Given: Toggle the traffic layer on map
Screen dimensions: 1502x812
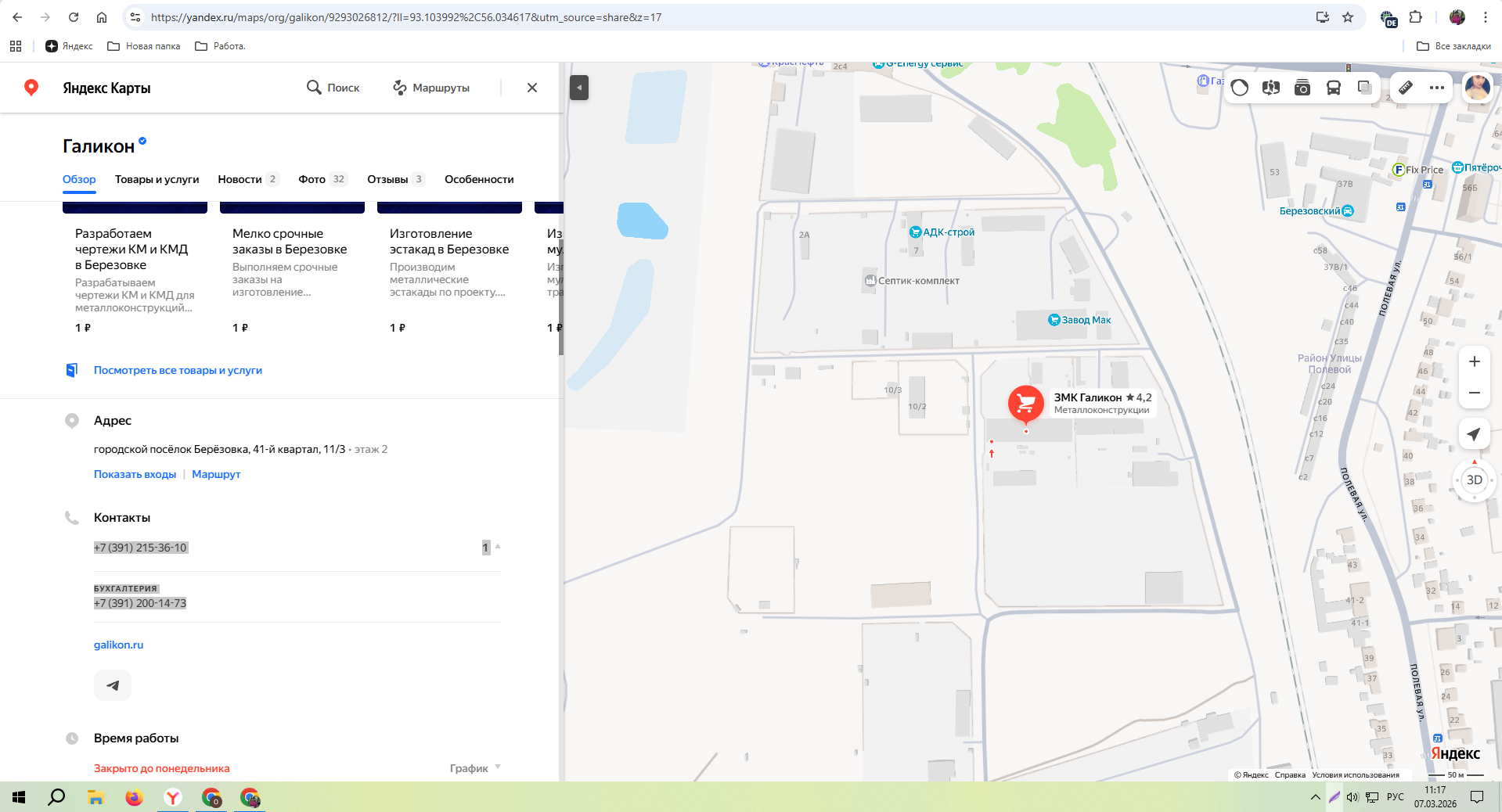Looking at the screenshot, I should [1240, 88].
